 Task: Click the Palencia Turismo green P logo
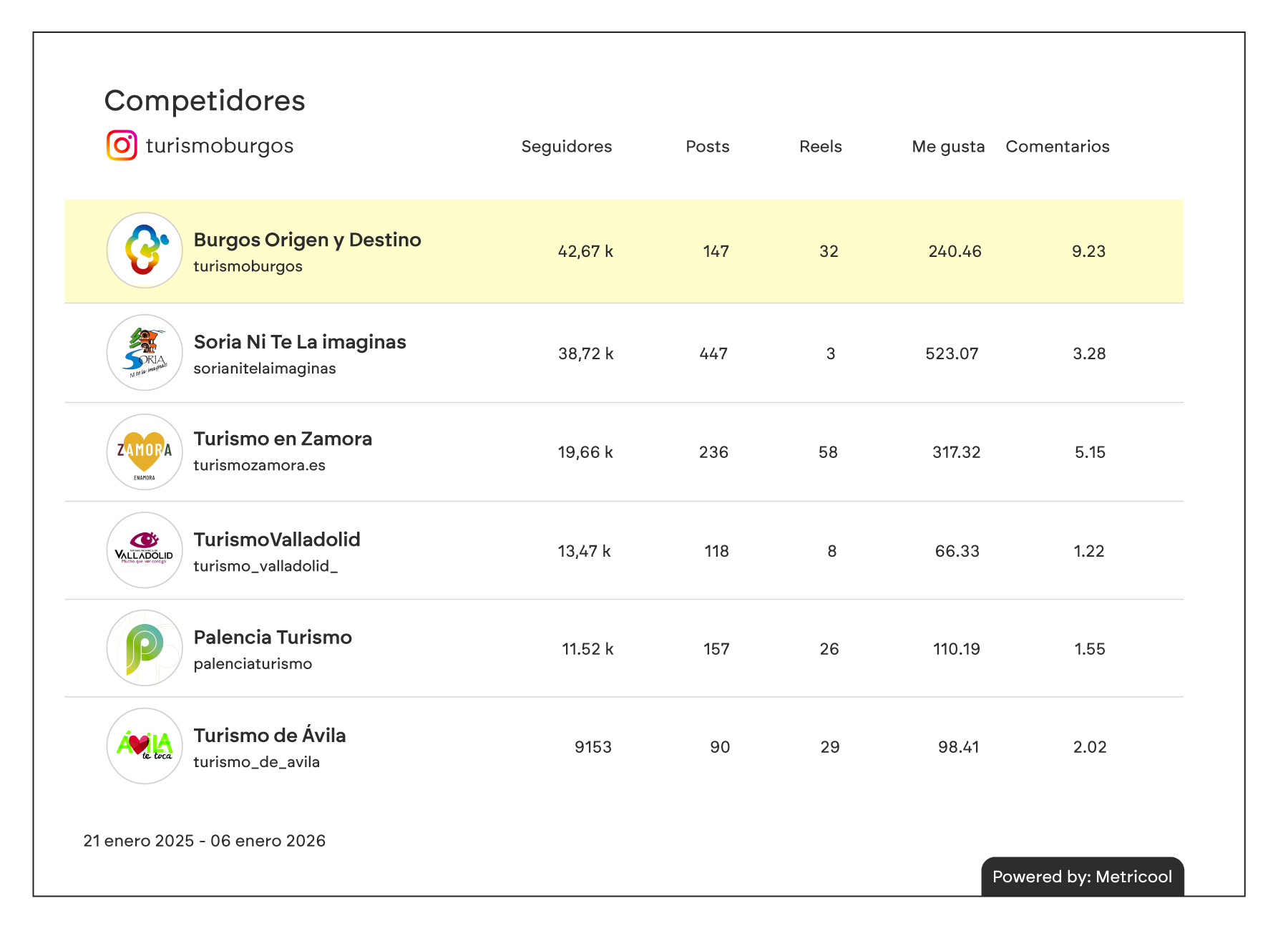click(145, 648)
